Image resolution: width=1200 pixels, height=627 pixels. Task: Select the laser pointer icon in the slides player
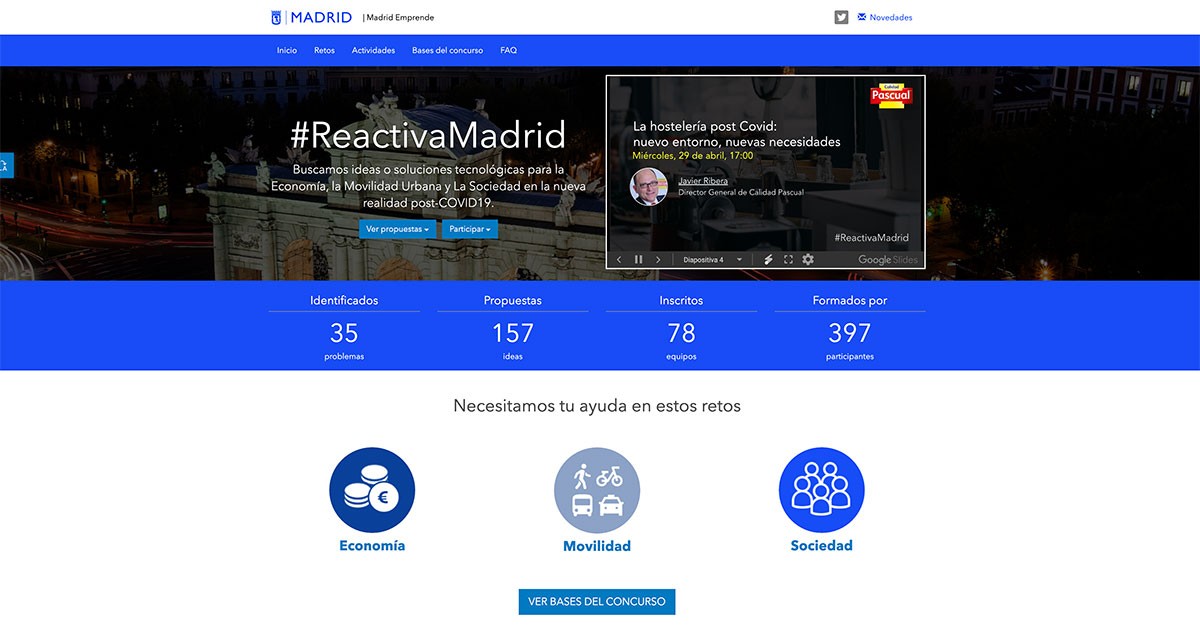click(x=768, y=258)
